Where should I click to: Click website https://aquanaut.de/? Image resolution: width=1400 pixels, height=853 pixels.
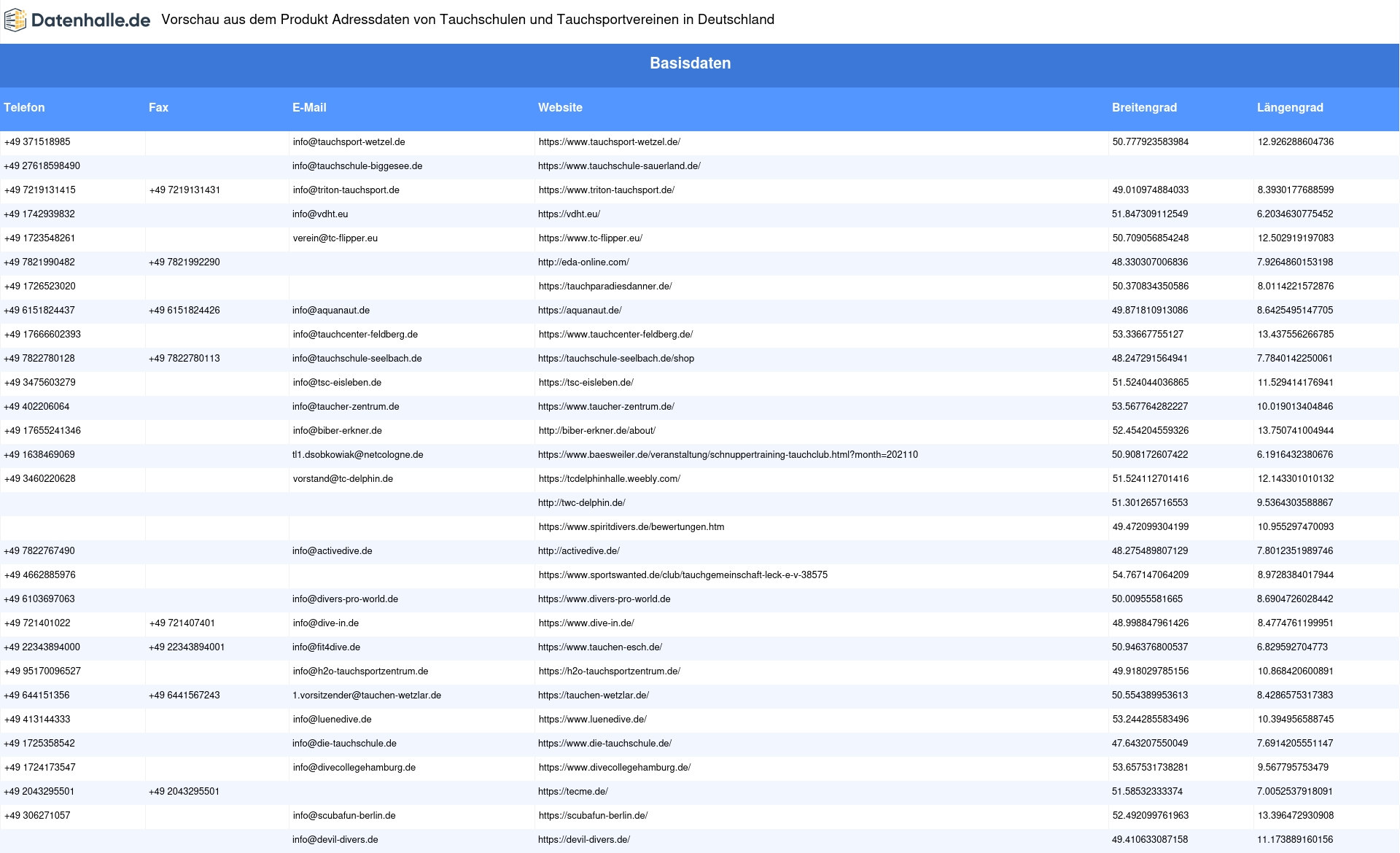click(580, 311)
